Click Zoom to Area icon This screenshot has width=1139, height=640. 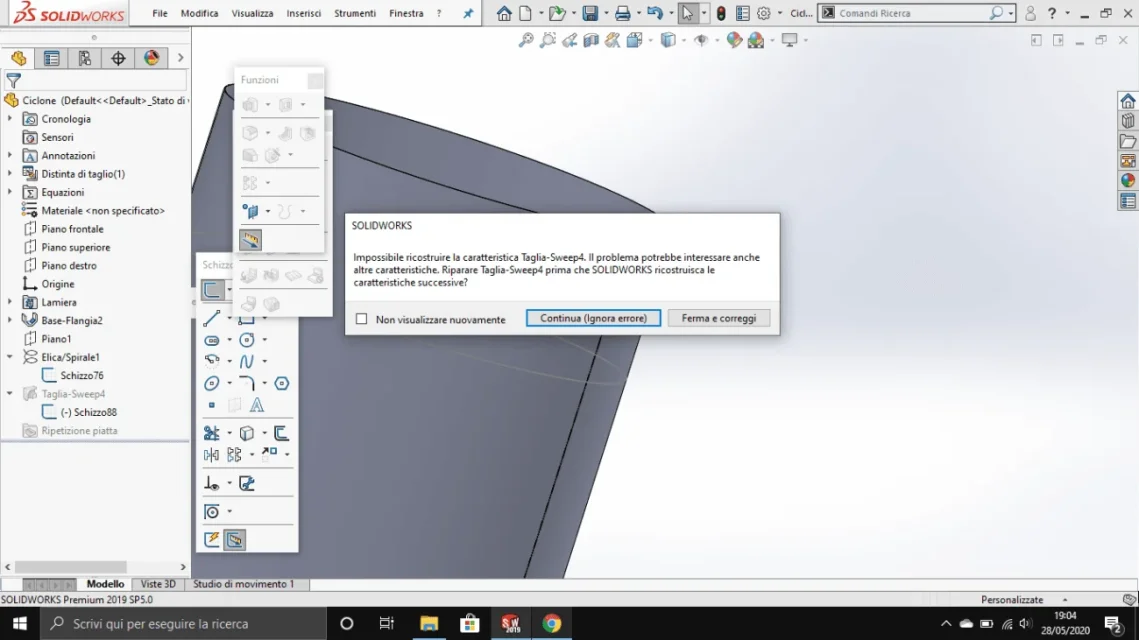coord(548,40)
